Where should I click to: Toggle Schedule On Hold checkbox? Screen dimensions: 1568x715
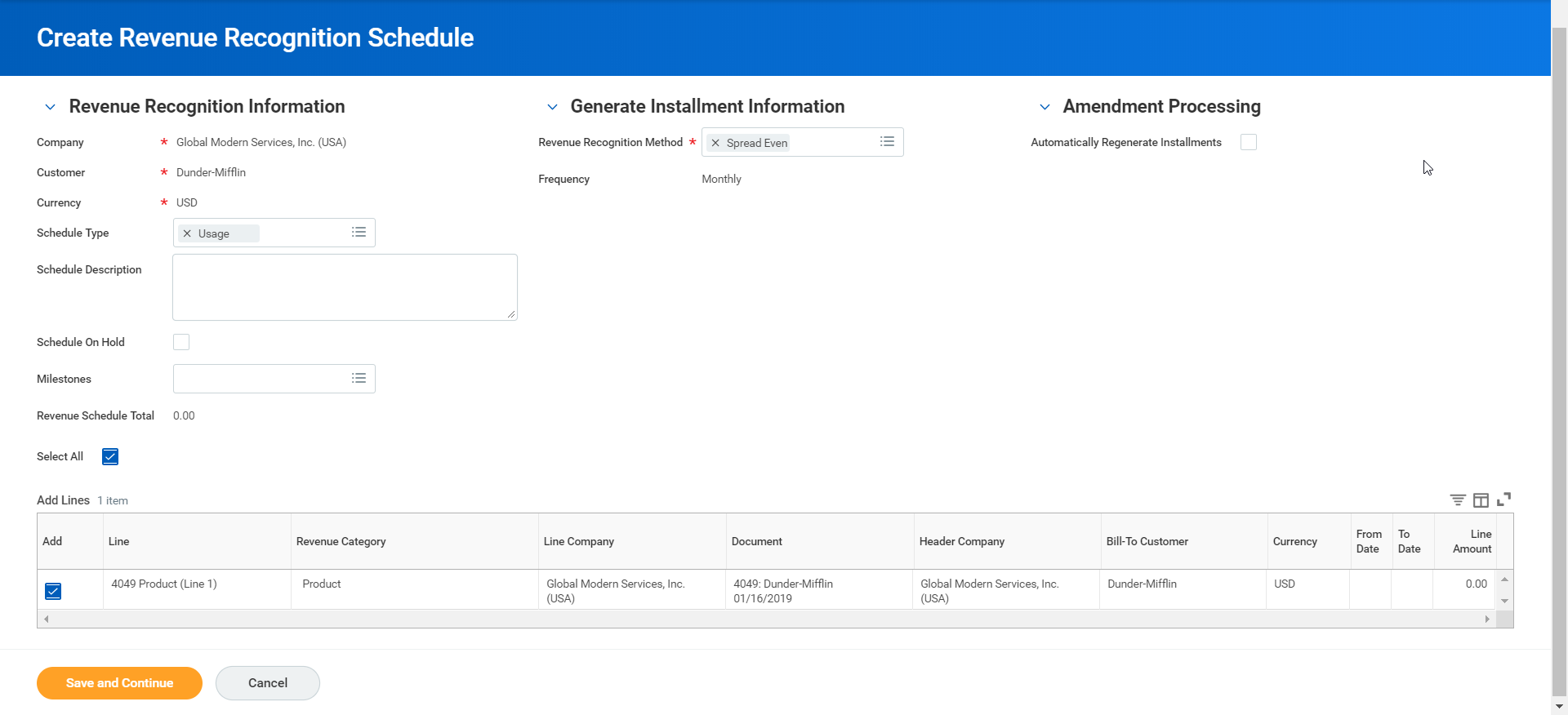pos(181,342)
